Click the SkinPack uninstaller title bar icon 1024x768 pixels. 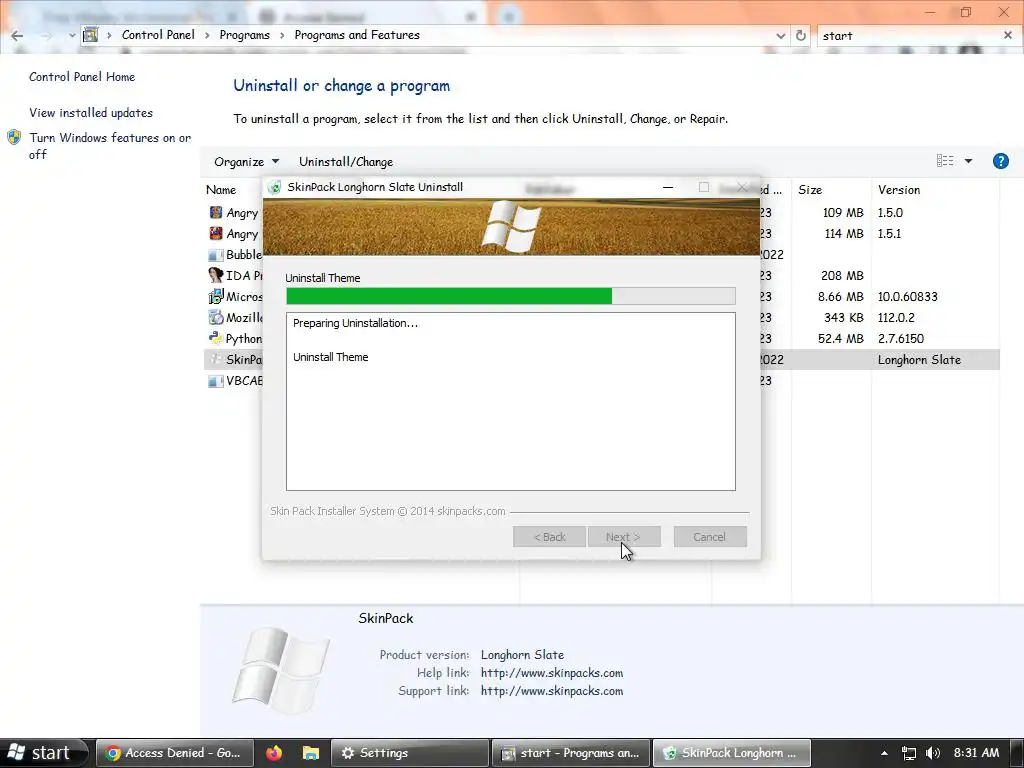[x=275, y=187]
